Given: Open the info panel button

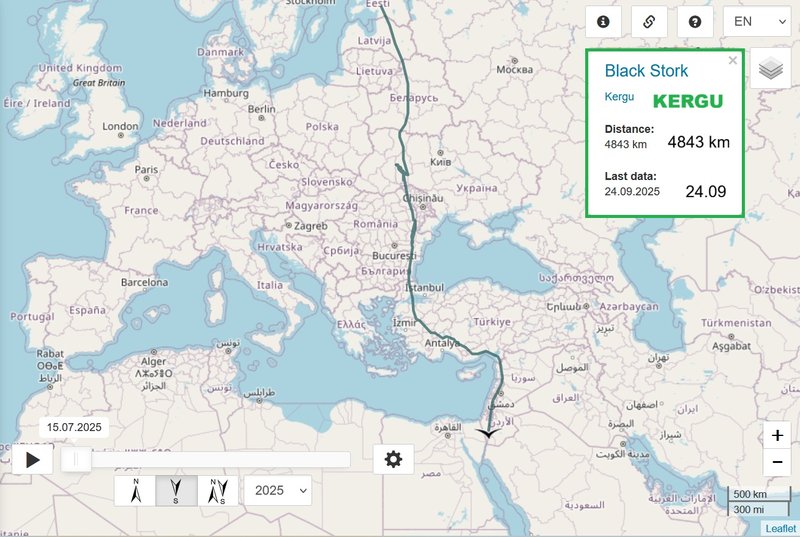Looking at the screenshot, I should [603, 21].
